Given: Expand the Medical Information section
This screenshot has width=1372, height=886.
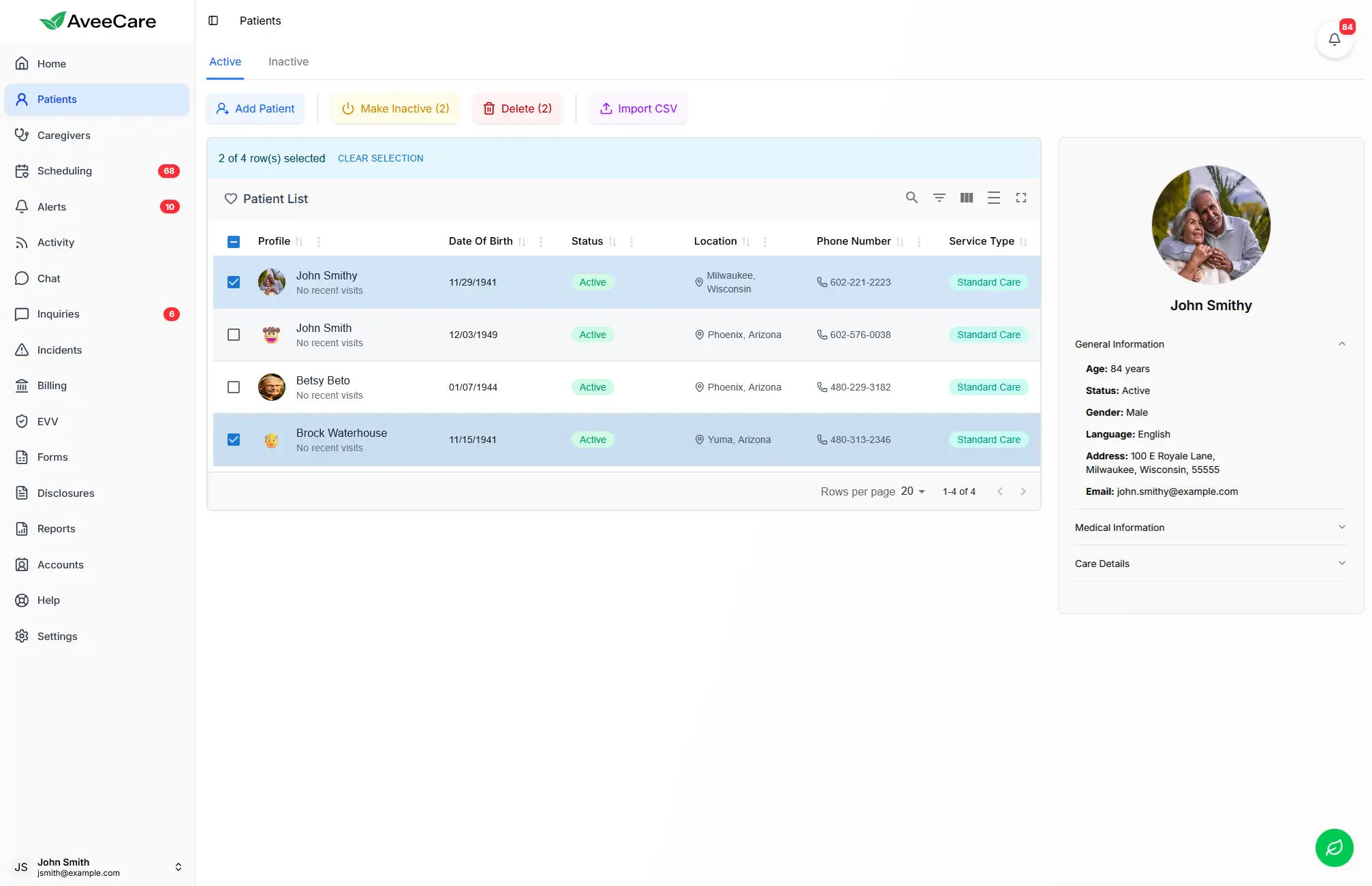Looking at the screenshot, I should [x=1341, y=527].
